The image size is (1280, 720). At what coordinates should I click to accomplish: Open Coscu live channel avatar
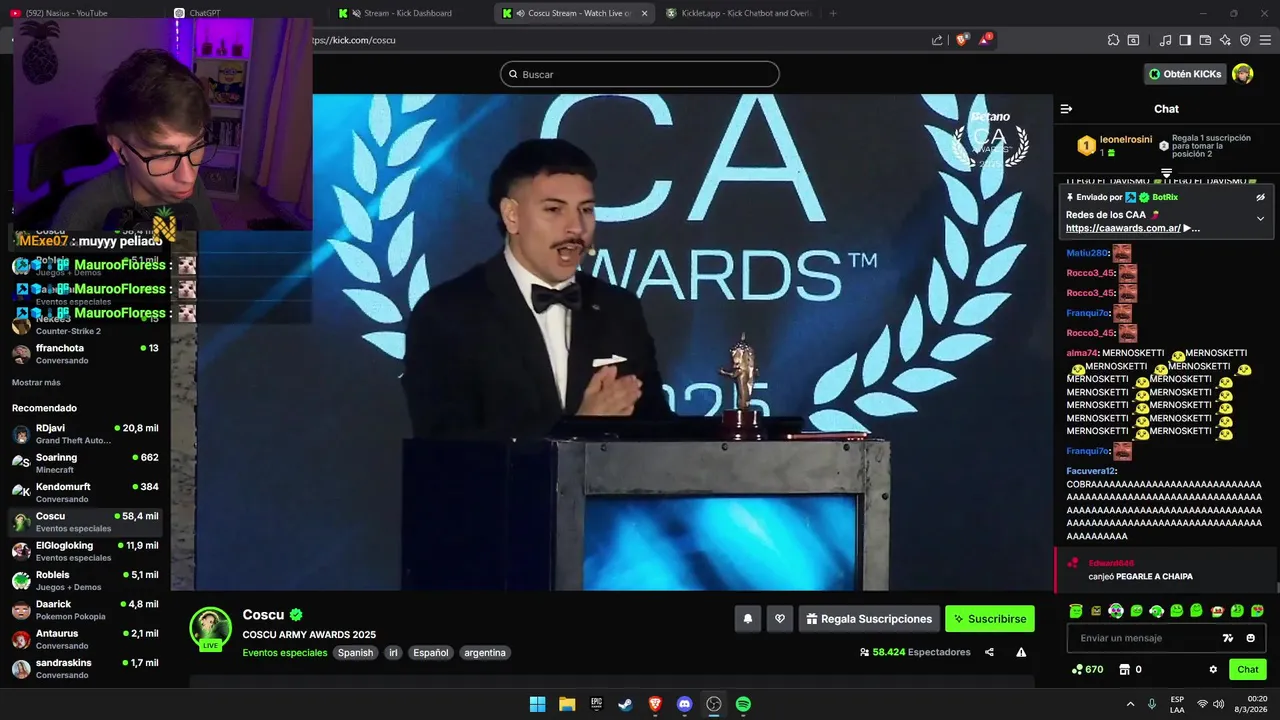(x=210, y=629)
